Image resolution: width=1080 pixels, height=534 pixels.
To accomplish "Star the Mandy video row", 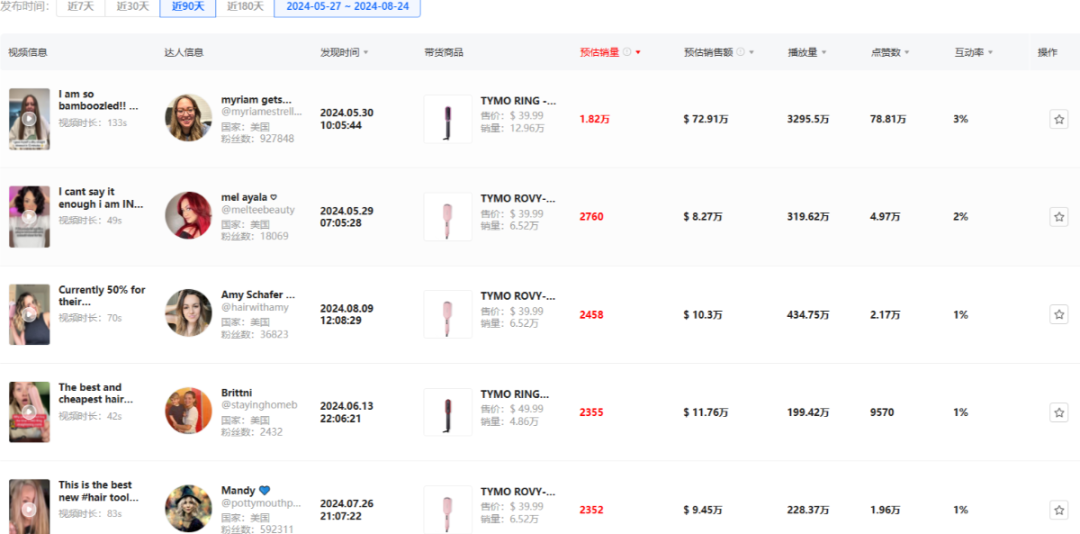I will [x=1059, y=510].
